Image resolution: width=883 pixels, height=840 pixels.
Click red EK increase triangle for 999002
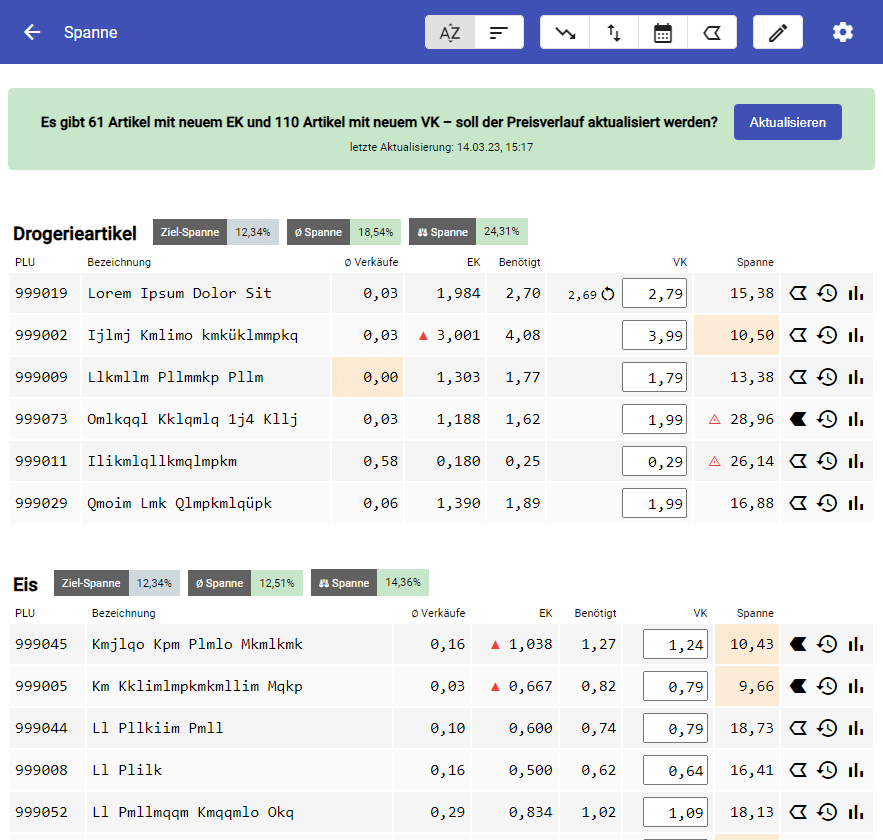coord(423,336)
